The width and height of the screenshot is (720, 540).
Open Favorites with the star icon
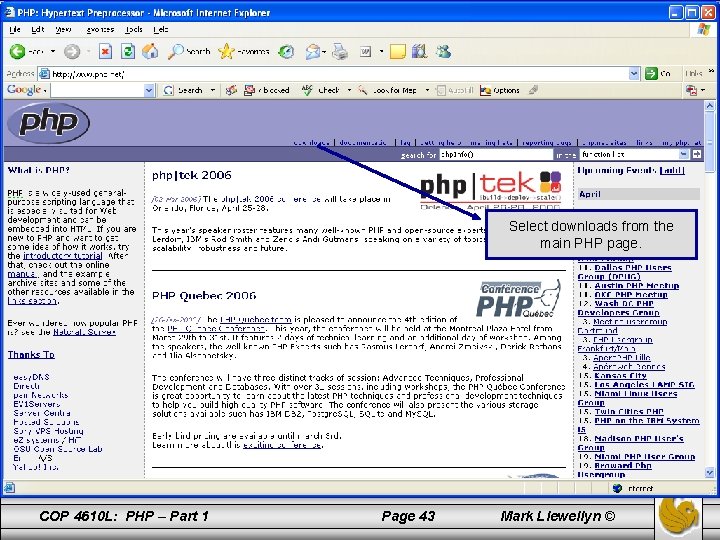226,51
